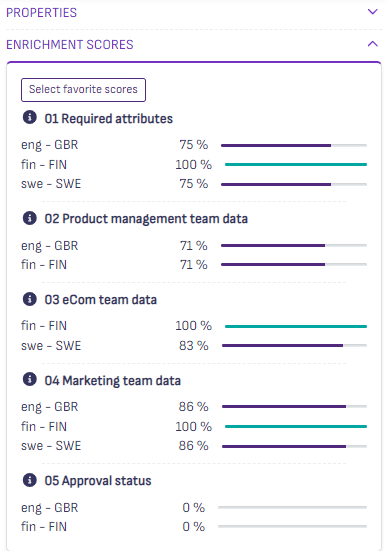388x551 pixels.
Task: Click the 01 Required attributes heading
Action: [109, 119]
